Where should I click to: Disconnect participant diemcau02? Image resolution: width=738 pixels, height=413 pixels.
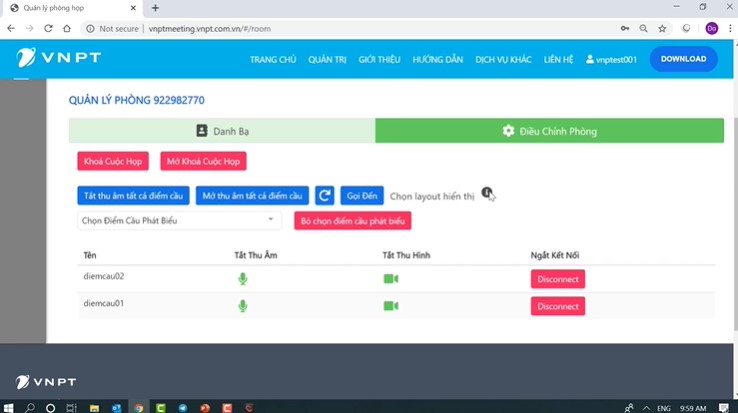click(x=557, y=279)
